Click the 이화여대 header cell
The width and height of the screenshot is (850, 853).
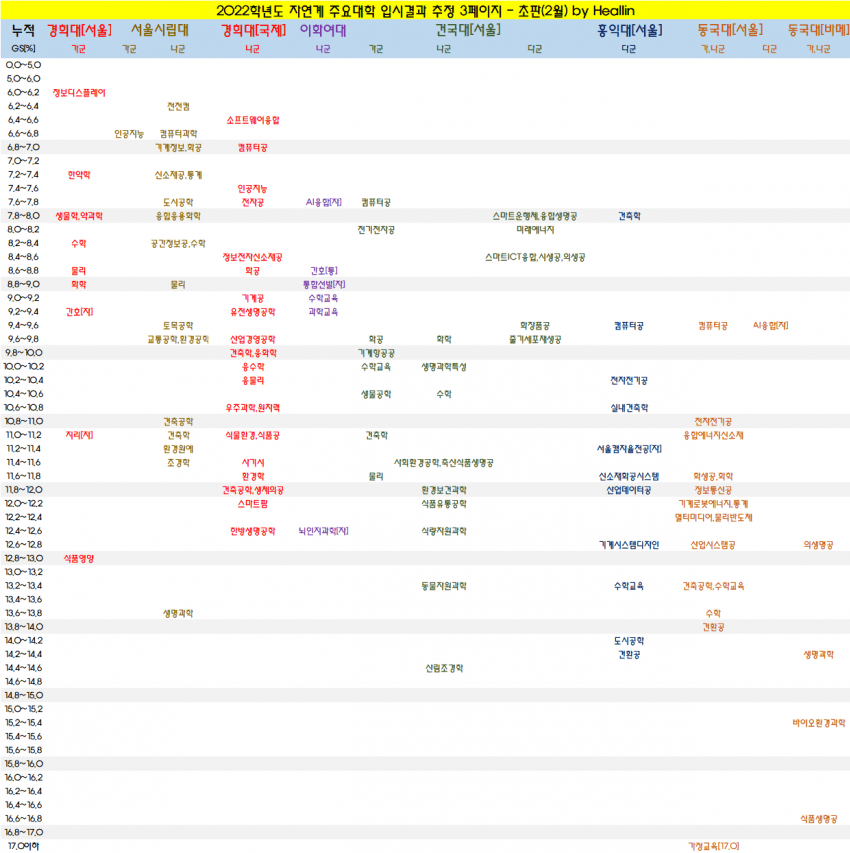pyautogui.click(x=323, y=30)
